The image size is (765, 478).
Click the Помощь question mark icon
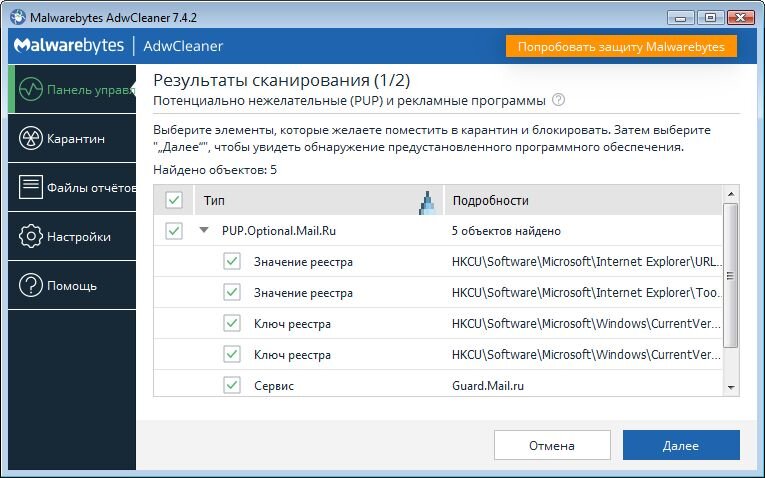click(31, 285)
